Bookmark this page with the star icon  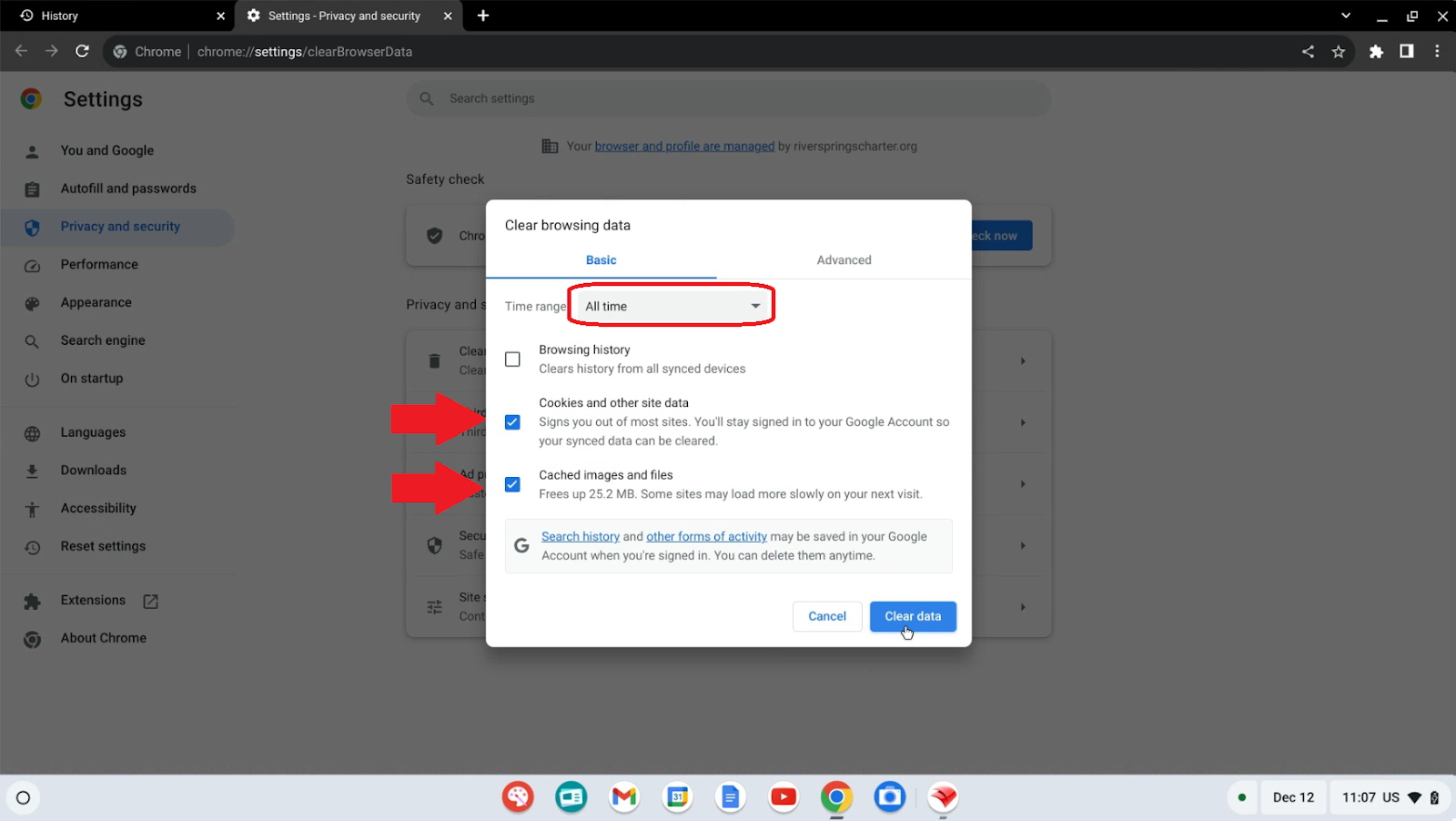click(x=1338, y=52)
